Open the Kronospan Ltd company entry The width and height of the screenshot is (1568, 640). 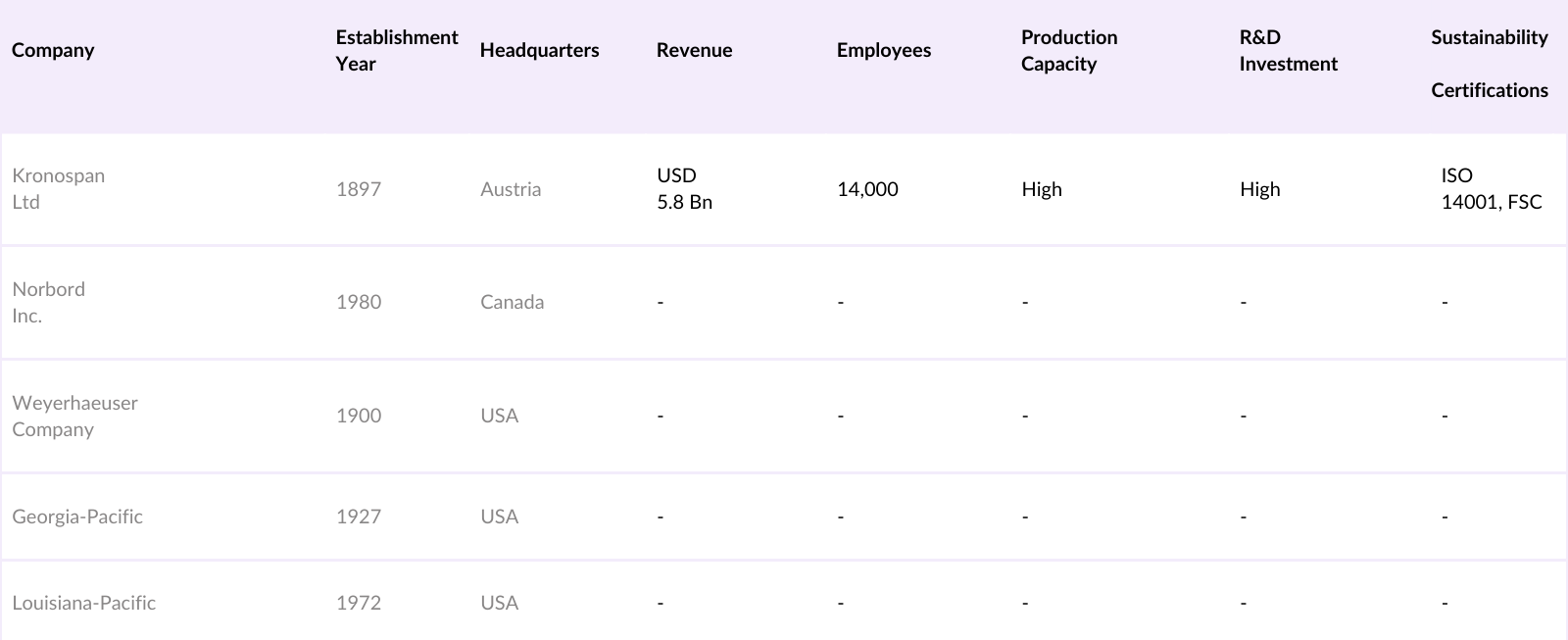click(x=58, y=188)
